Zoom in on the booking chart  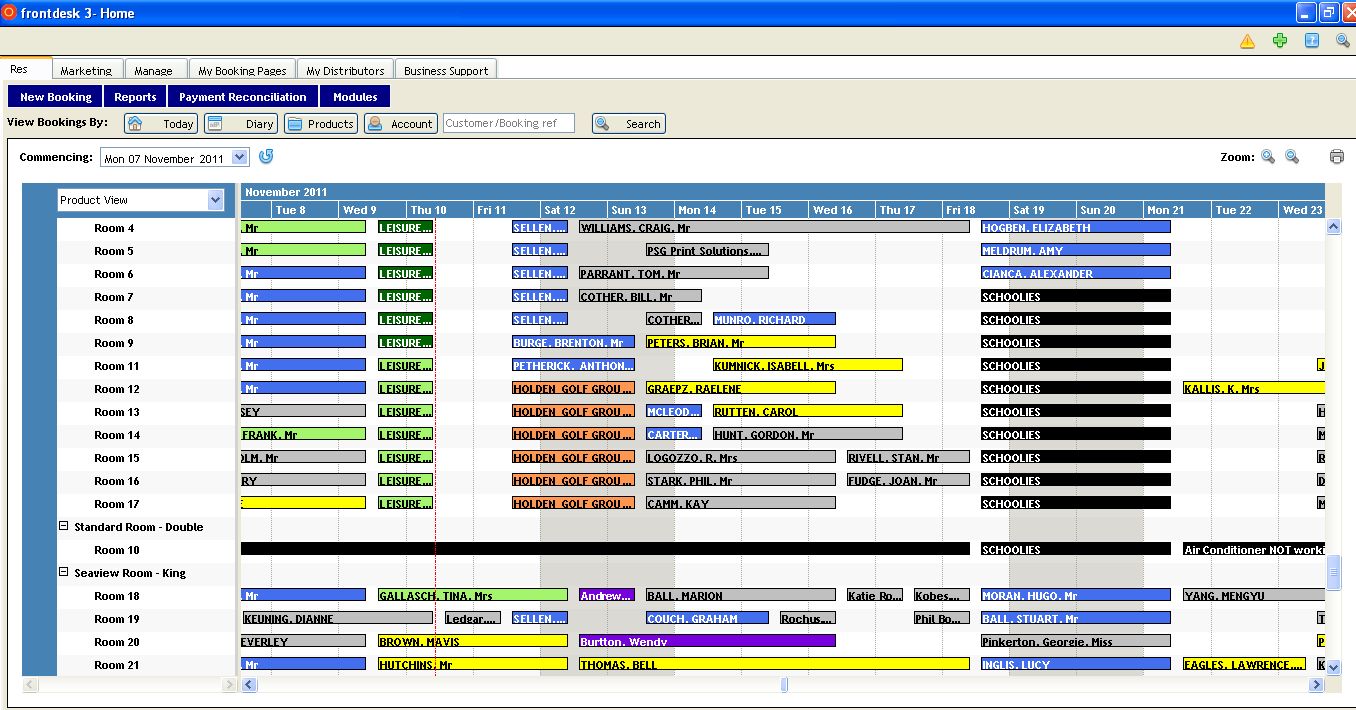click(x=1268, y=157)
